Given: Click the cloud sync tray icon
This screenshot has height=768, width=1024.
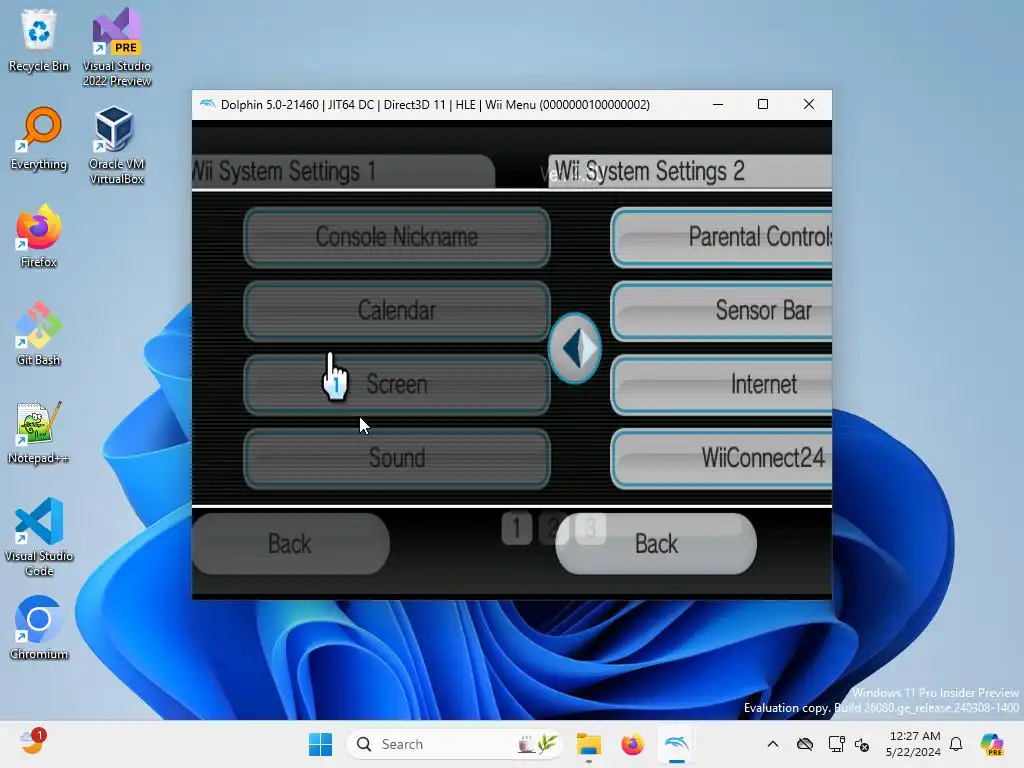Looking at the screenshot, I should (x=805, y=744).
